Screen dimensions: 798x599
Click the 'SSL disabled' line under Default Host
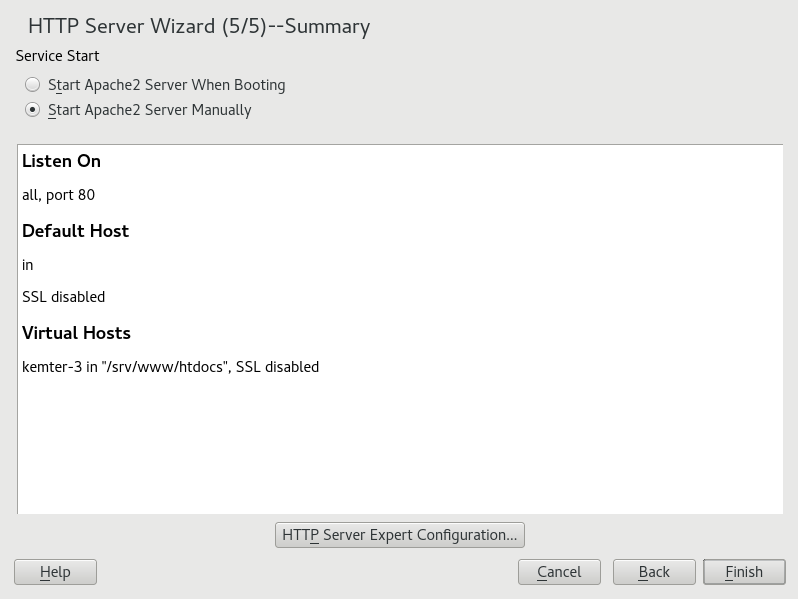[x=63, y=297]
